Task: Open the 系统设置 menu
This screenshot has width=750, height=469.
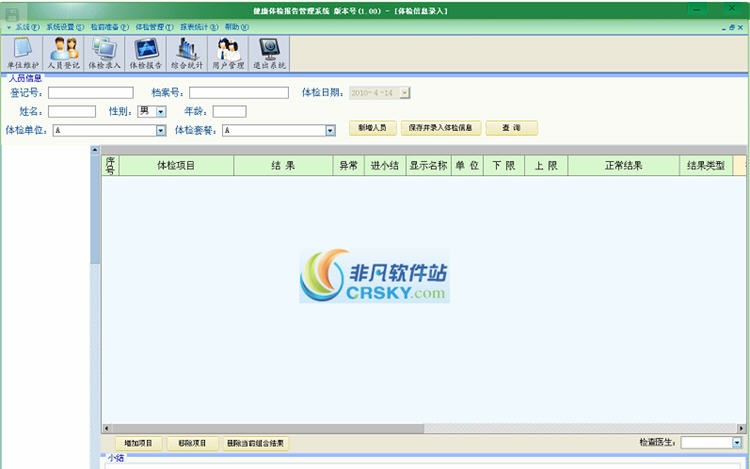Action: coord(65,27)
